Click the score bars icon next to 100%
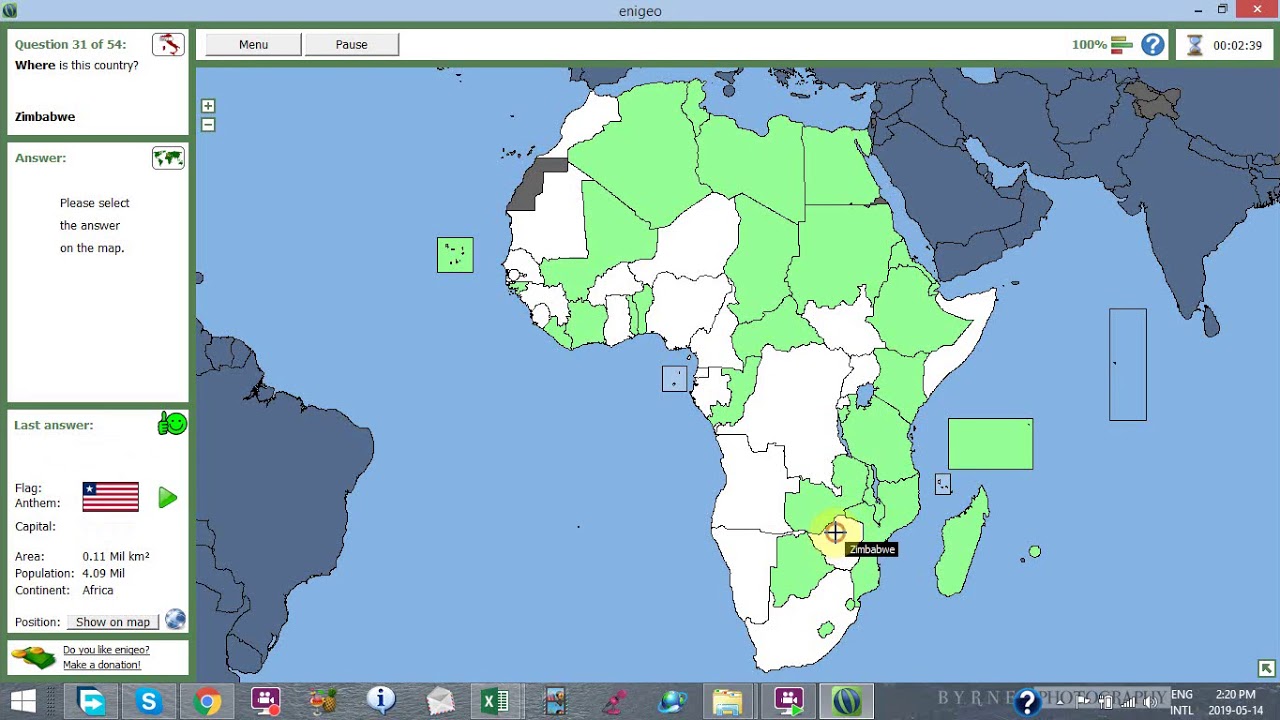Viewport: 1280px width, 720px height. coord(1122,44)
